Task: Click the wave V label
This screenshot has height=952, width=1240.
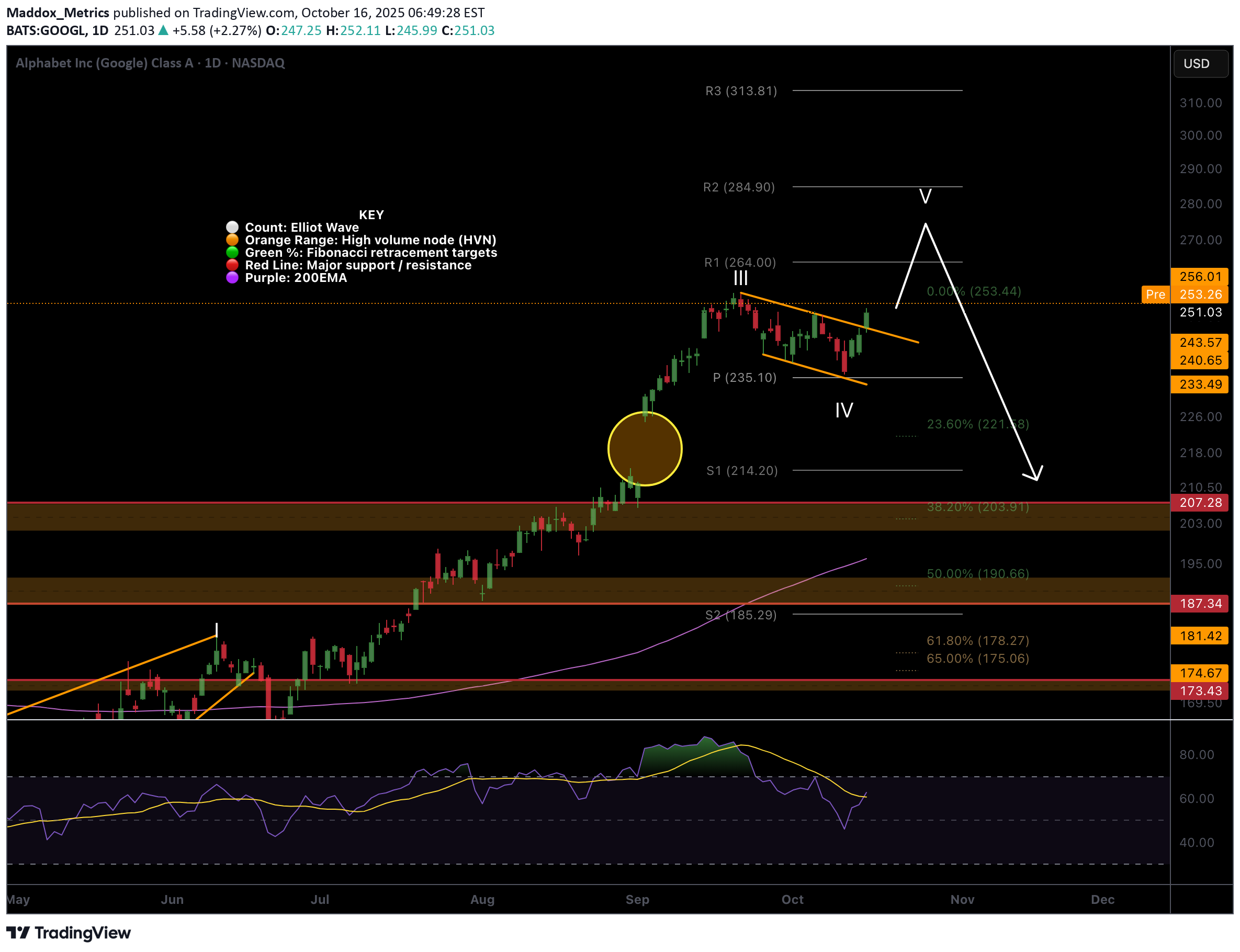Action: point(925,197)
